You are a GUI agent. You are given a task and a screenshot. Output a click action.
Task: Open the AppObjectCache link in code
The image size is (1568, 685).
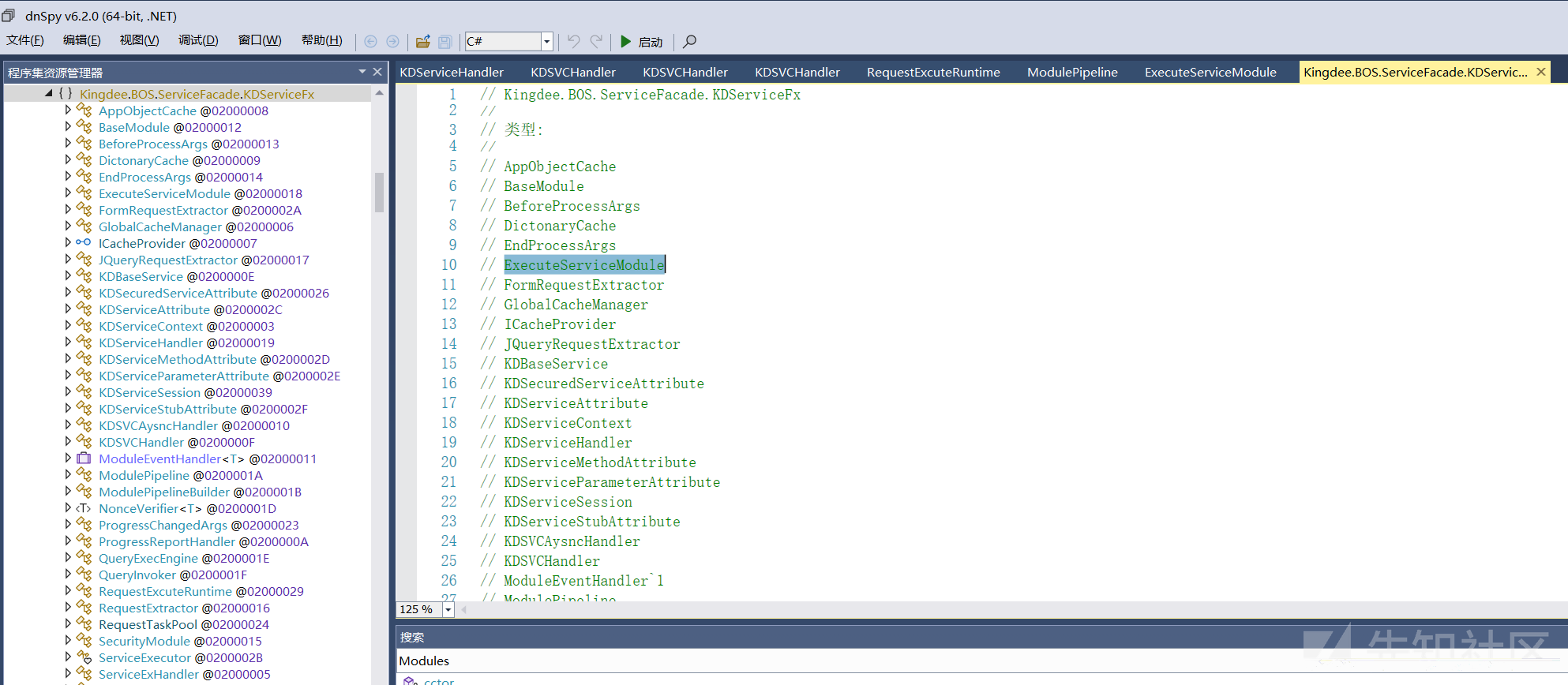tap(560, 167)
